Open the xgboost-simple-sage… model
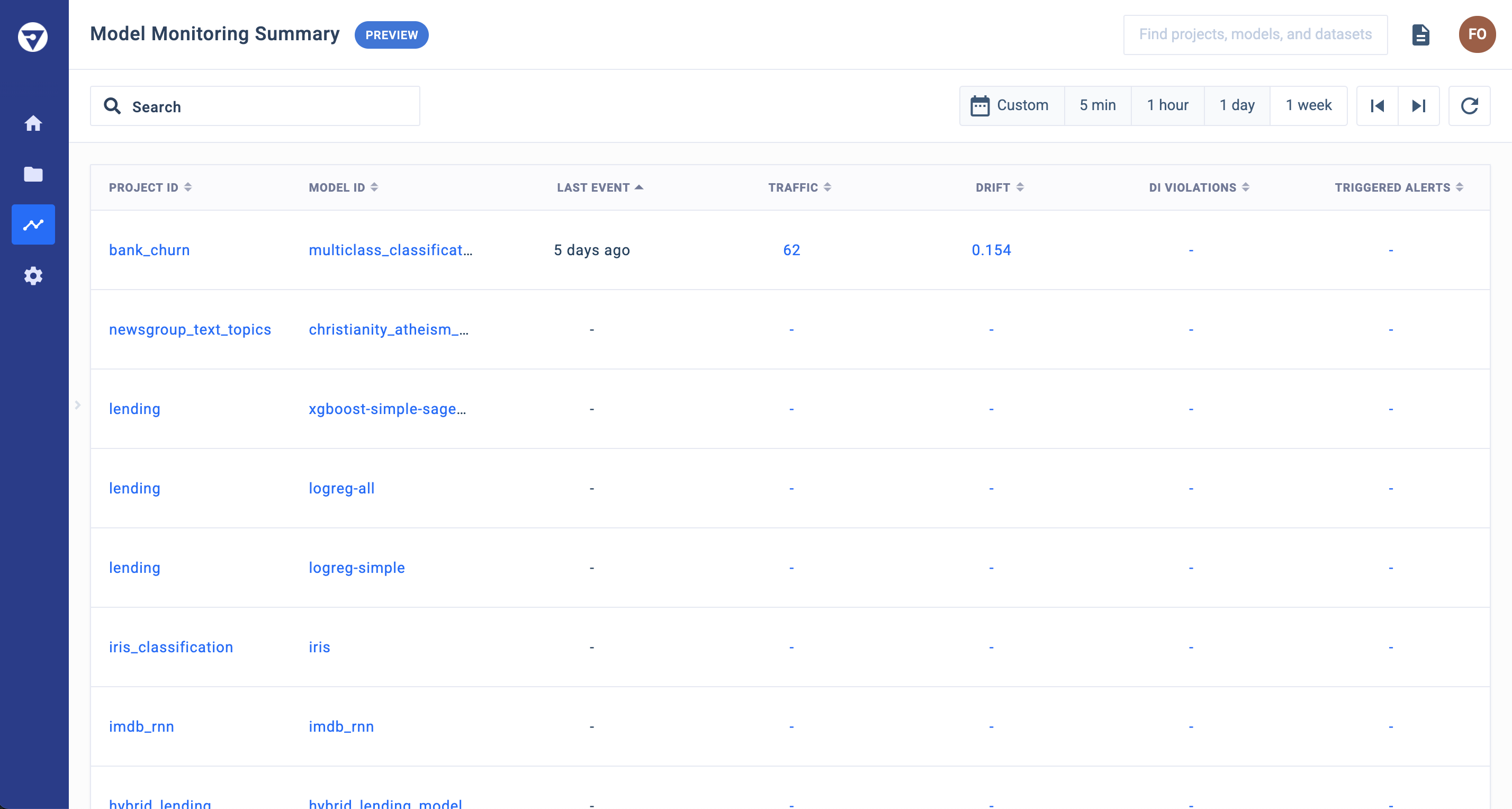 point(388,409)
